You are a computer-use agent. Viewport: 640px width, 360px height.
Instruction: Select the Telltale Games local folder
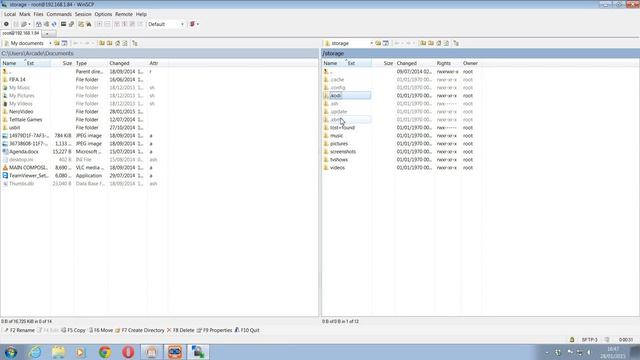click(x=25, y=120)
